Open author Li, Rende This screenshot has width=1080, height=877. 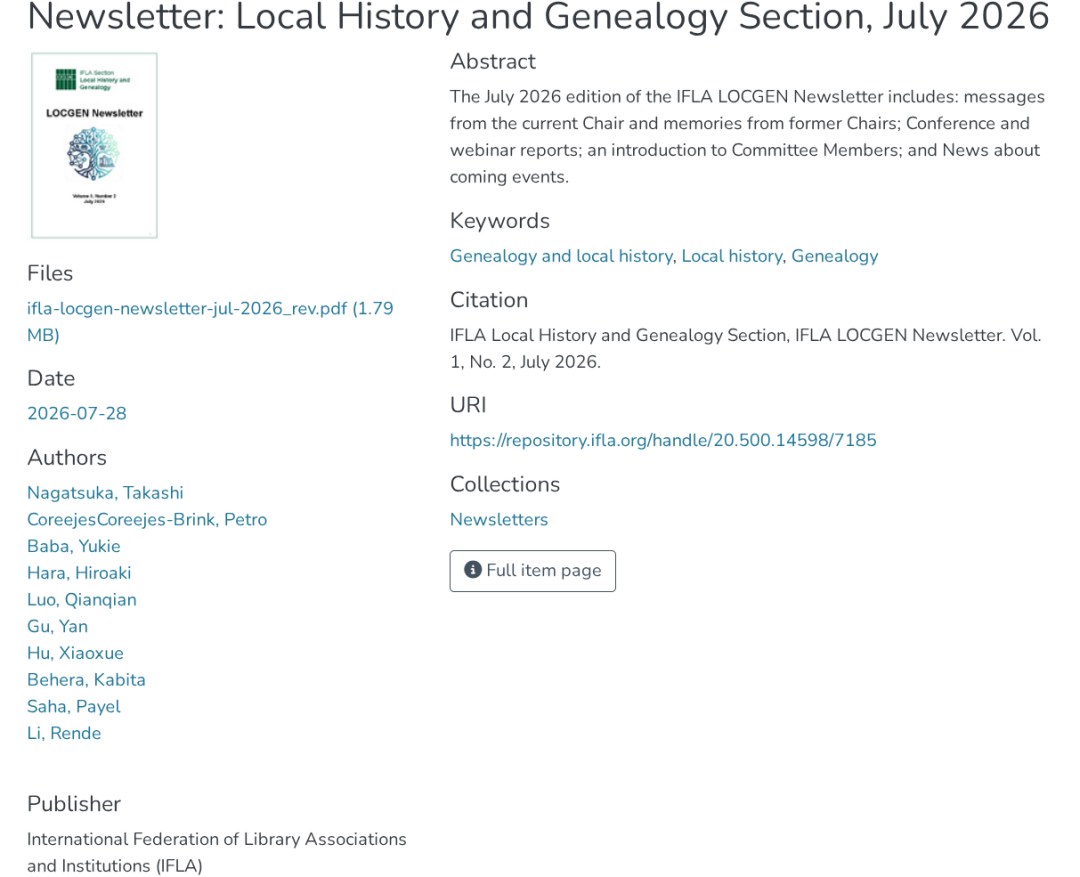64,733
